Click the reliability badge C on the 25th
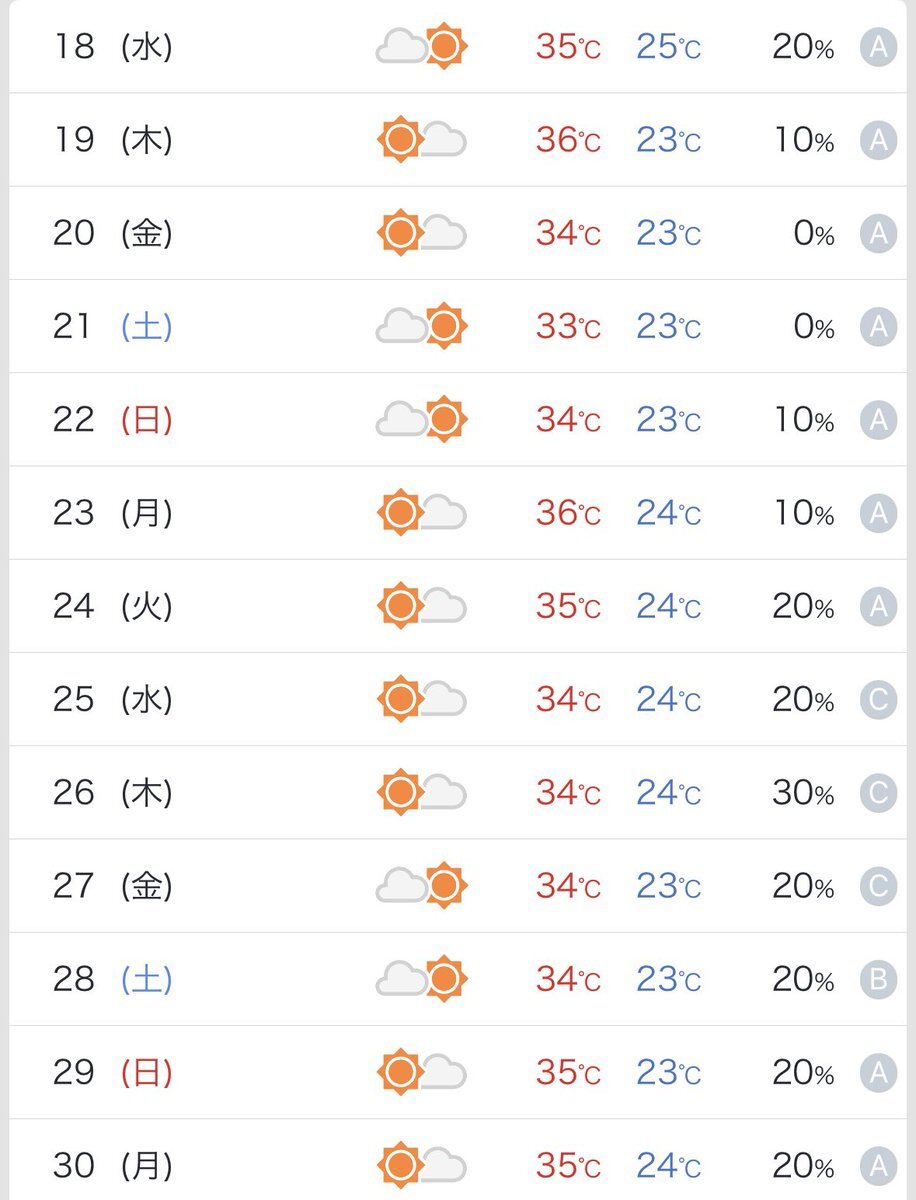Viewport: 916px width, 1200px height. click(x=878, y=700)
